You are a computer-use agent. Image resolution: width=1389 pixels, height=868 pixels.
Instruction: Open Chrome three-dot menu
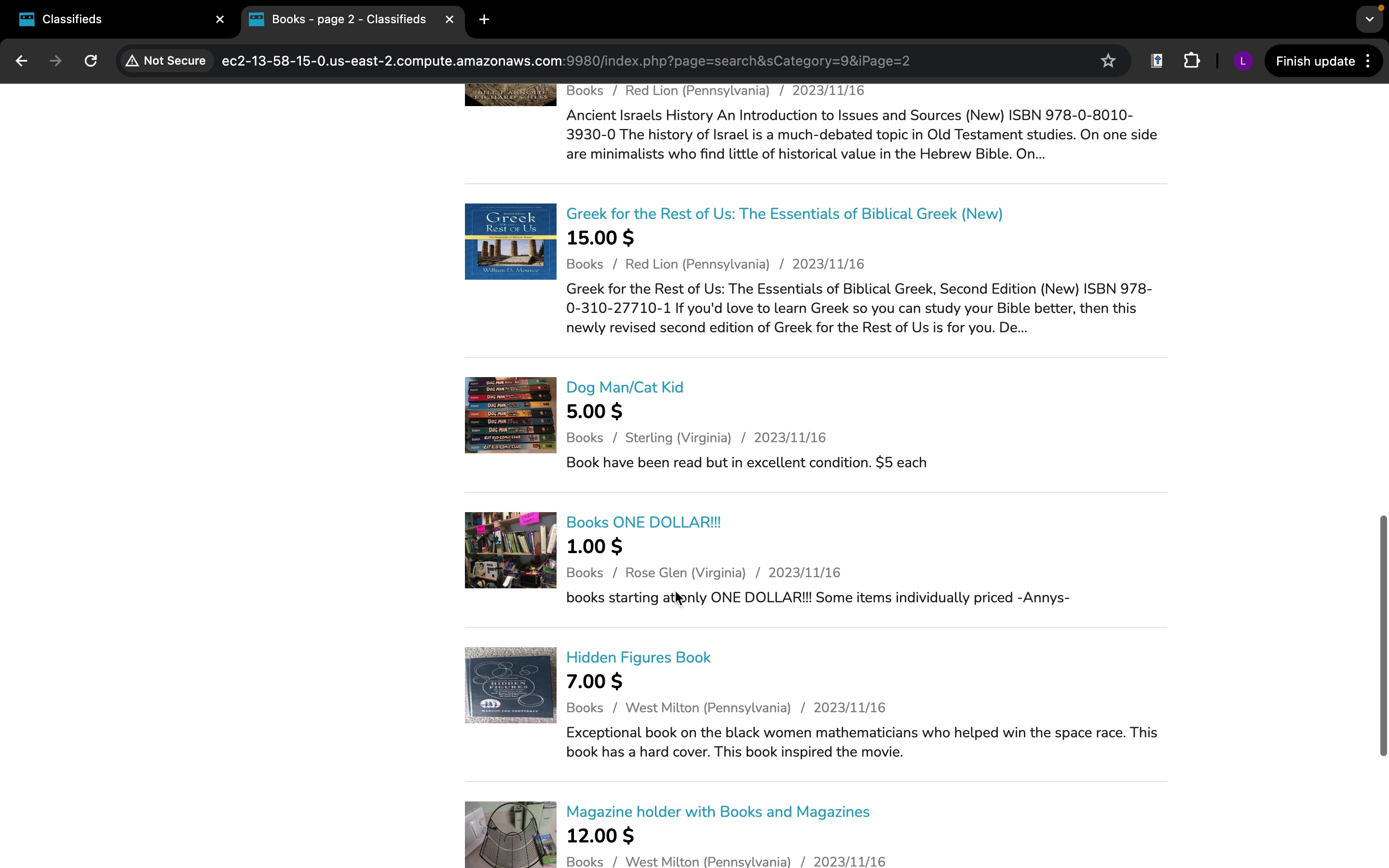point(1368,61)
